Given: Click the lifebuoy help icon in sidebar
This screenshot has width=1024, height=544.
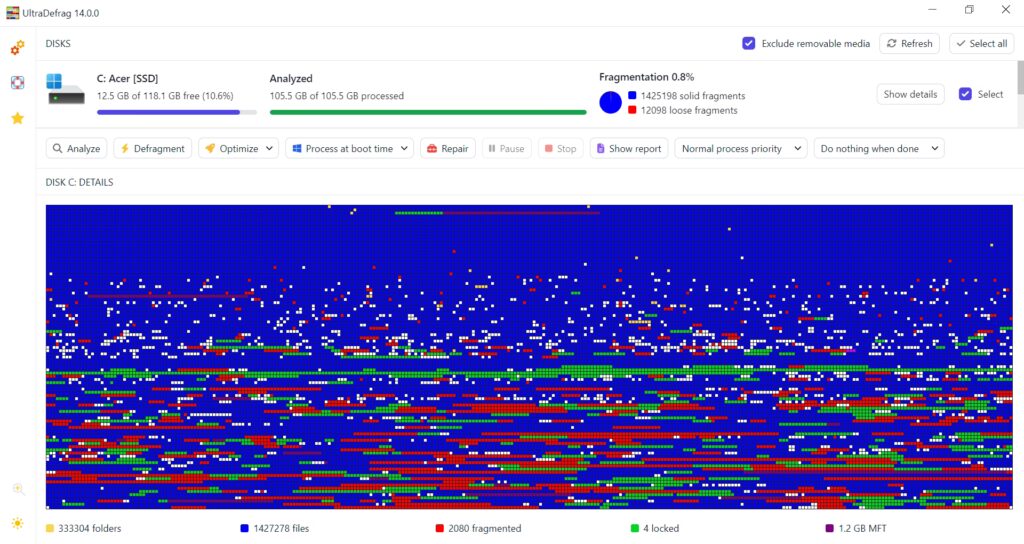Looking at the screenshot, I should click(18, 82).
